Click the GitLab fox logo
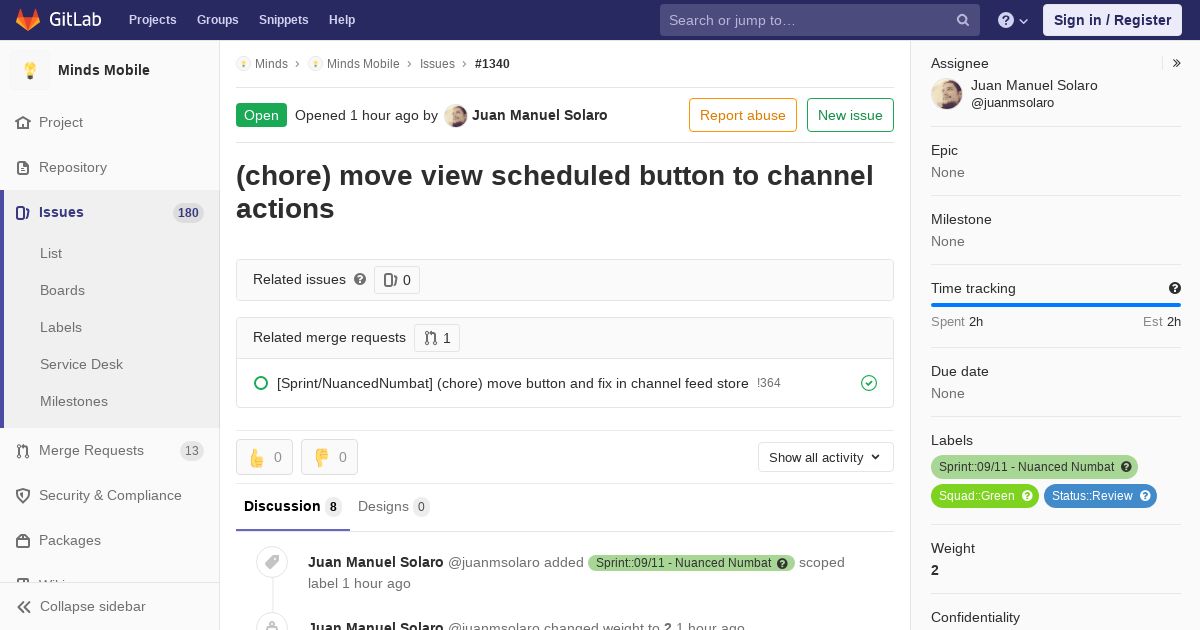 tap(28, 20)
